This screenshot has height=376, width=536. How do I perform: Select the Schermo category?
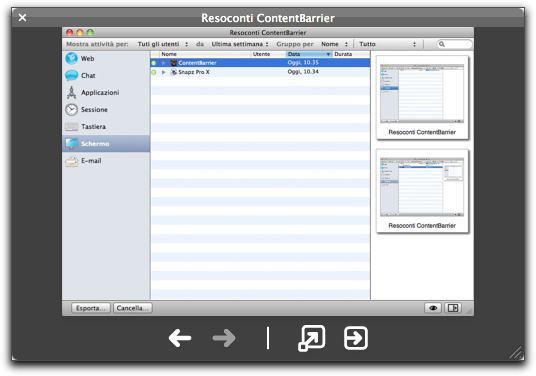[x=106, y=144]
